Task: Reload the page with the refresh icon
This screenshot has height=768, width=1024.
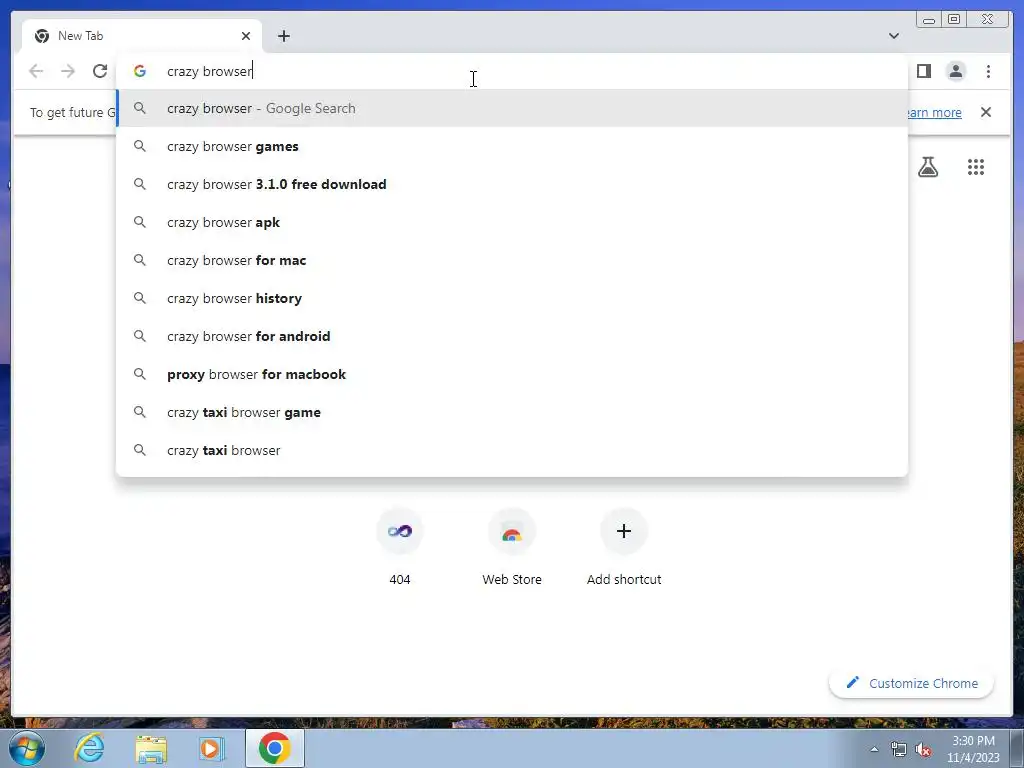Action: (x=99, y=71)
